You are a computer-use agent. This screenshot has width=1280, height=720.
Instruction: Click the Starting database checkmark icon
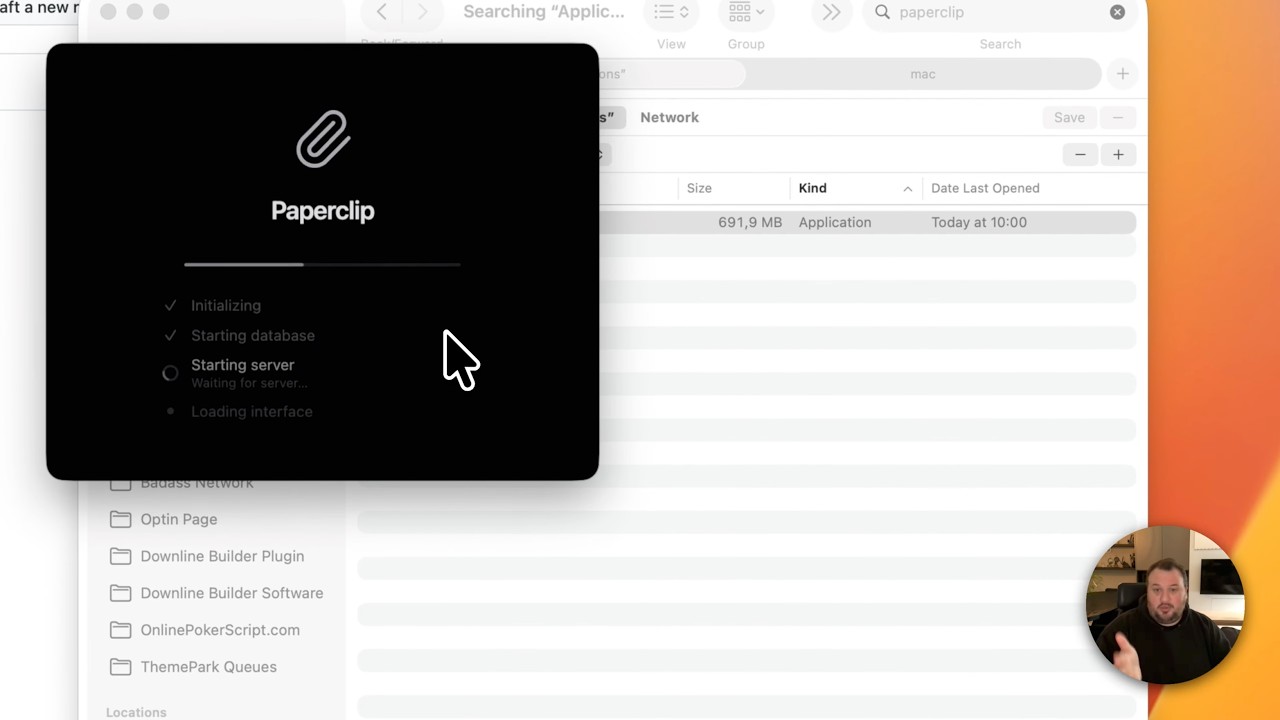(x=170, y=336)
